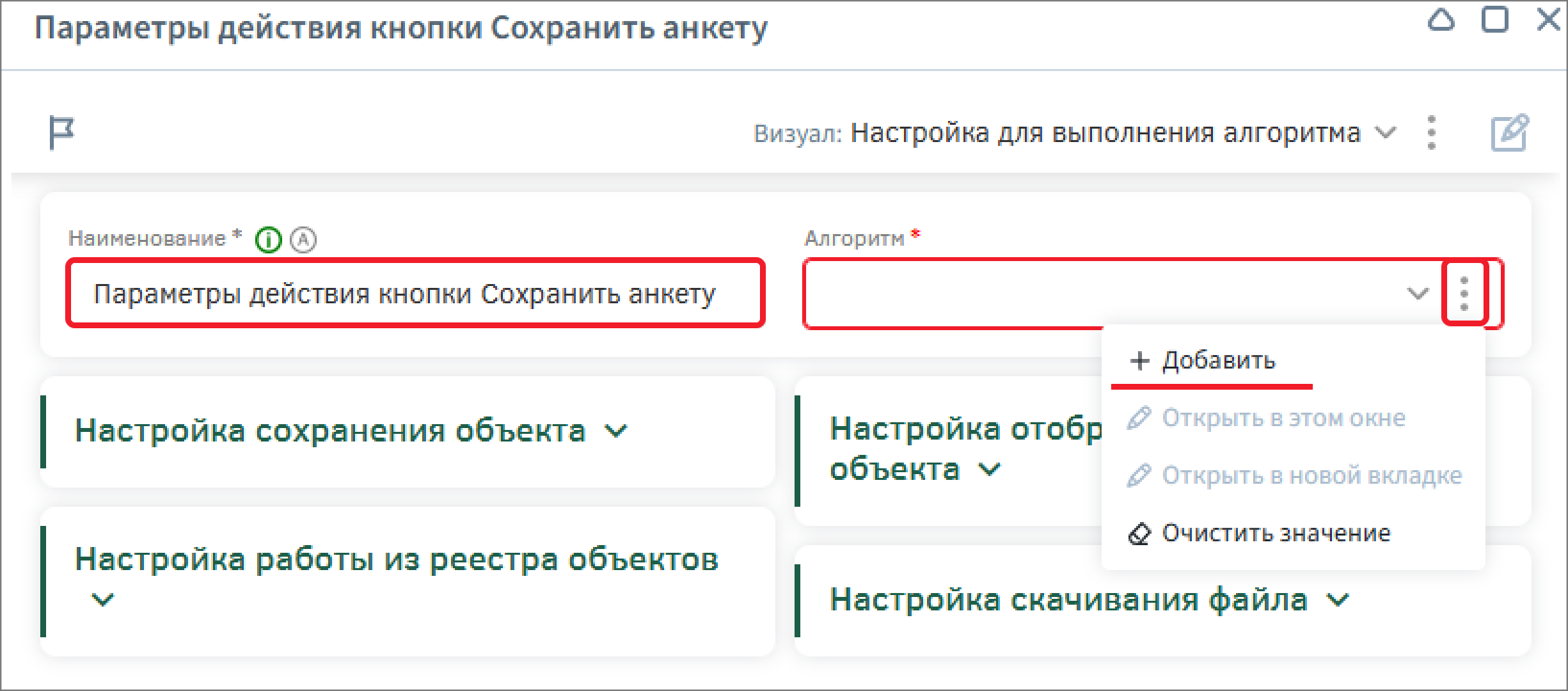Click the Наименование text input field
Image resolution: width=1568 pixels, height=691 pixels.
tap(415, 294)
